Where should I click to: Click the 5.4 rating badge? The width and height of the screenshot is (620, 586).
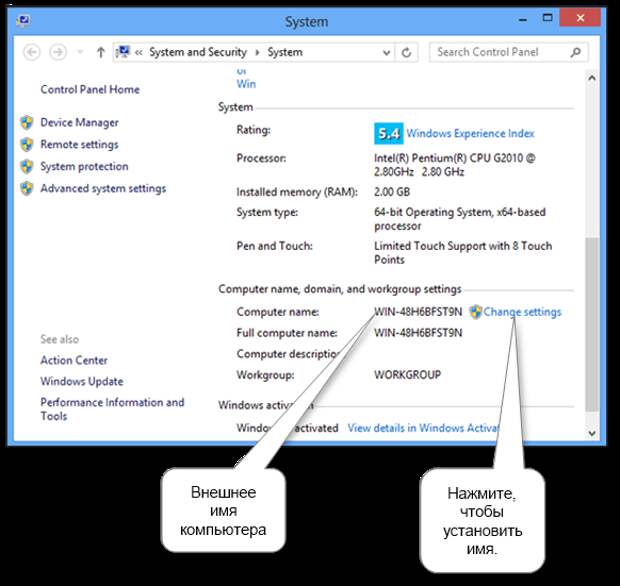pos(389,134)
